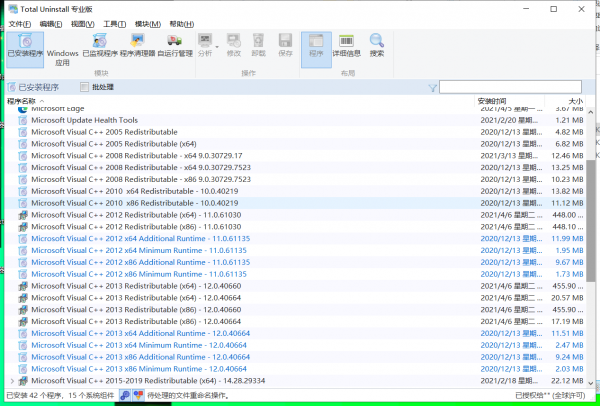
Task: Expand the Visual C++ 2015-2019 Redistributable (x64) entry
Action: 12,381
